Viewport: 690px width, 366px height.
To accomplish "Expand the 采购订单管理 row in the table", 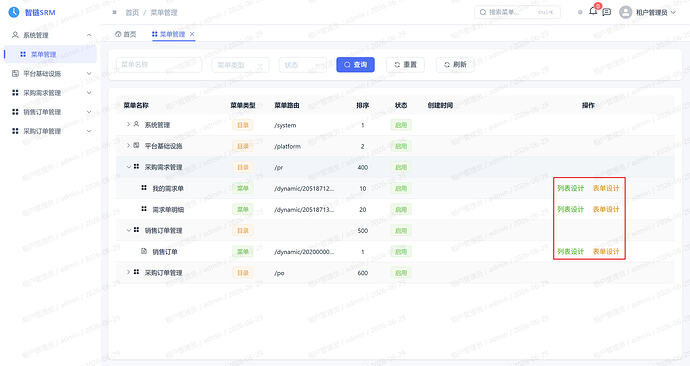I will tap(128, 272).
